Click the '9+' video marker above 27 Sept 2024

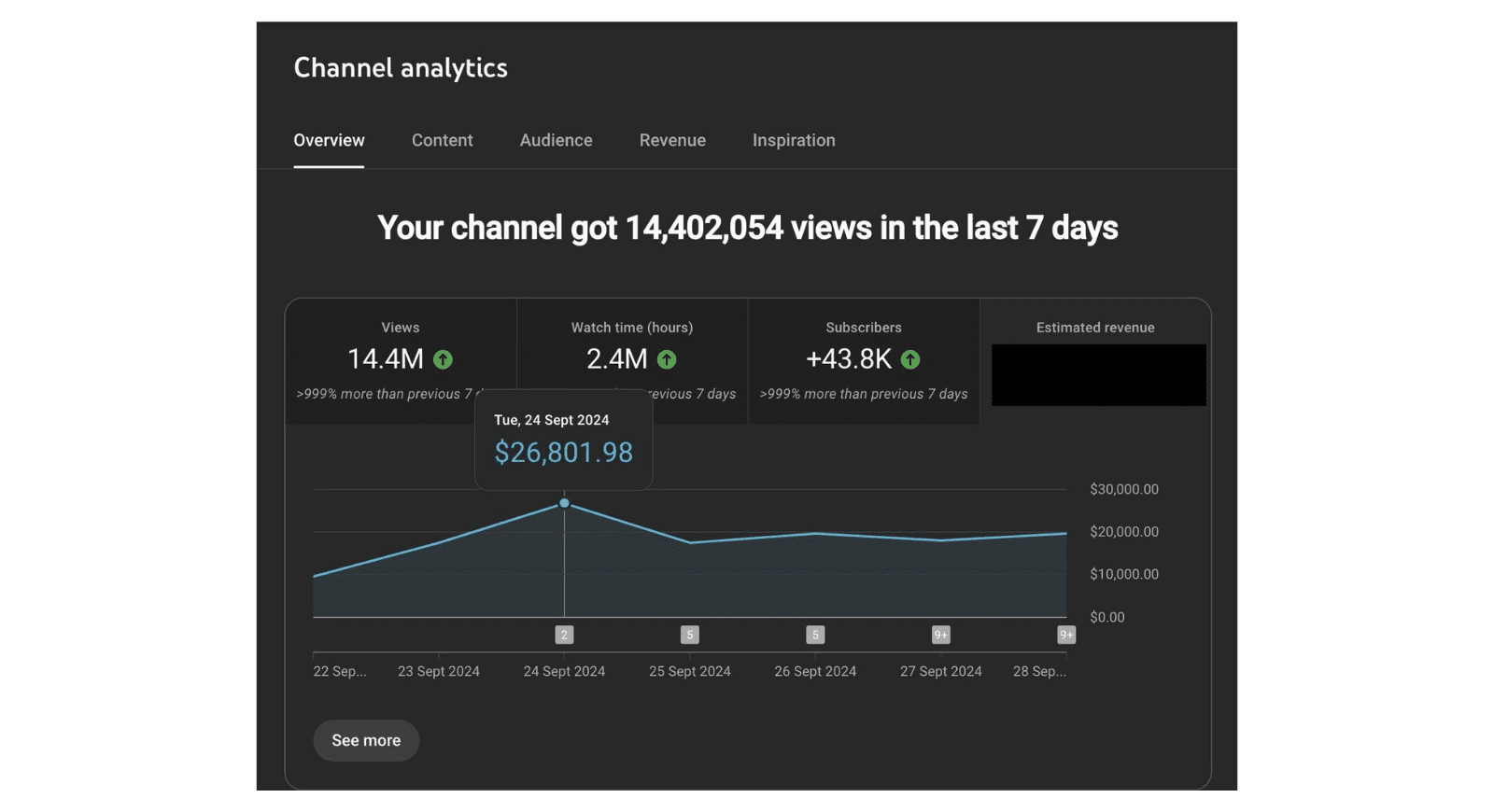[940, 635]
